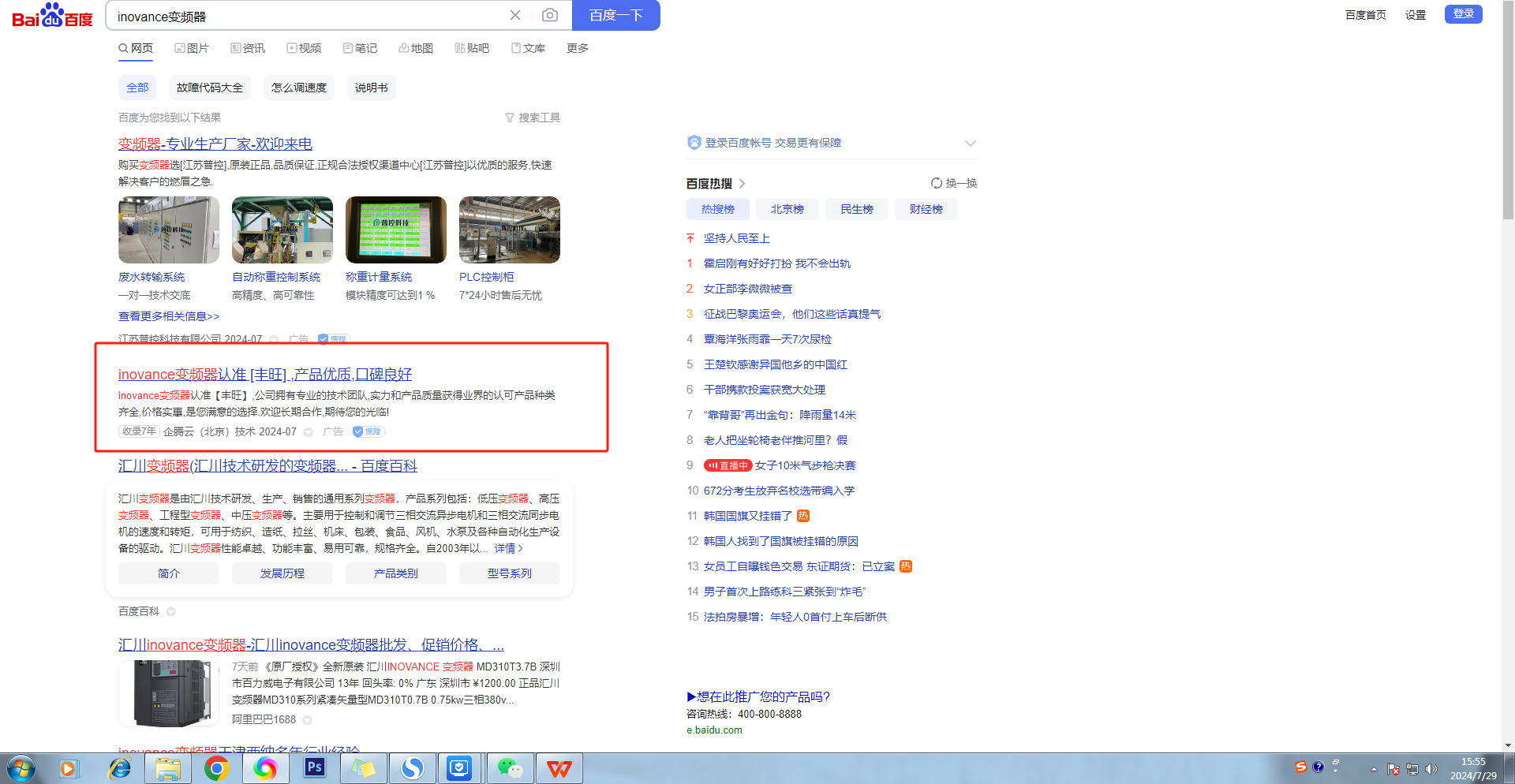This screenshot has width=1515, height=784.
Task: Open WeChat from the taskbar
Action: tap(509, 767)
